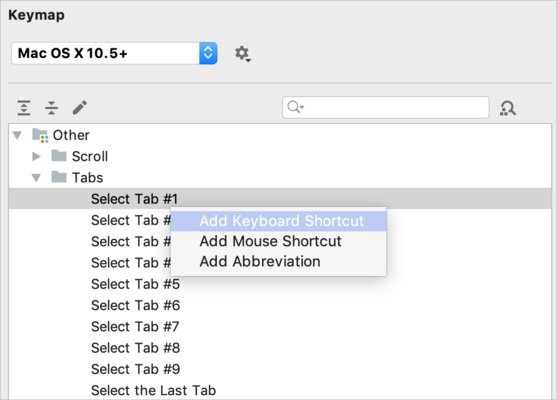Click Find Actions by Shortcut icon
Image resolution: width=557 pixels, height=400 pixels.
(x=508, y=108)
